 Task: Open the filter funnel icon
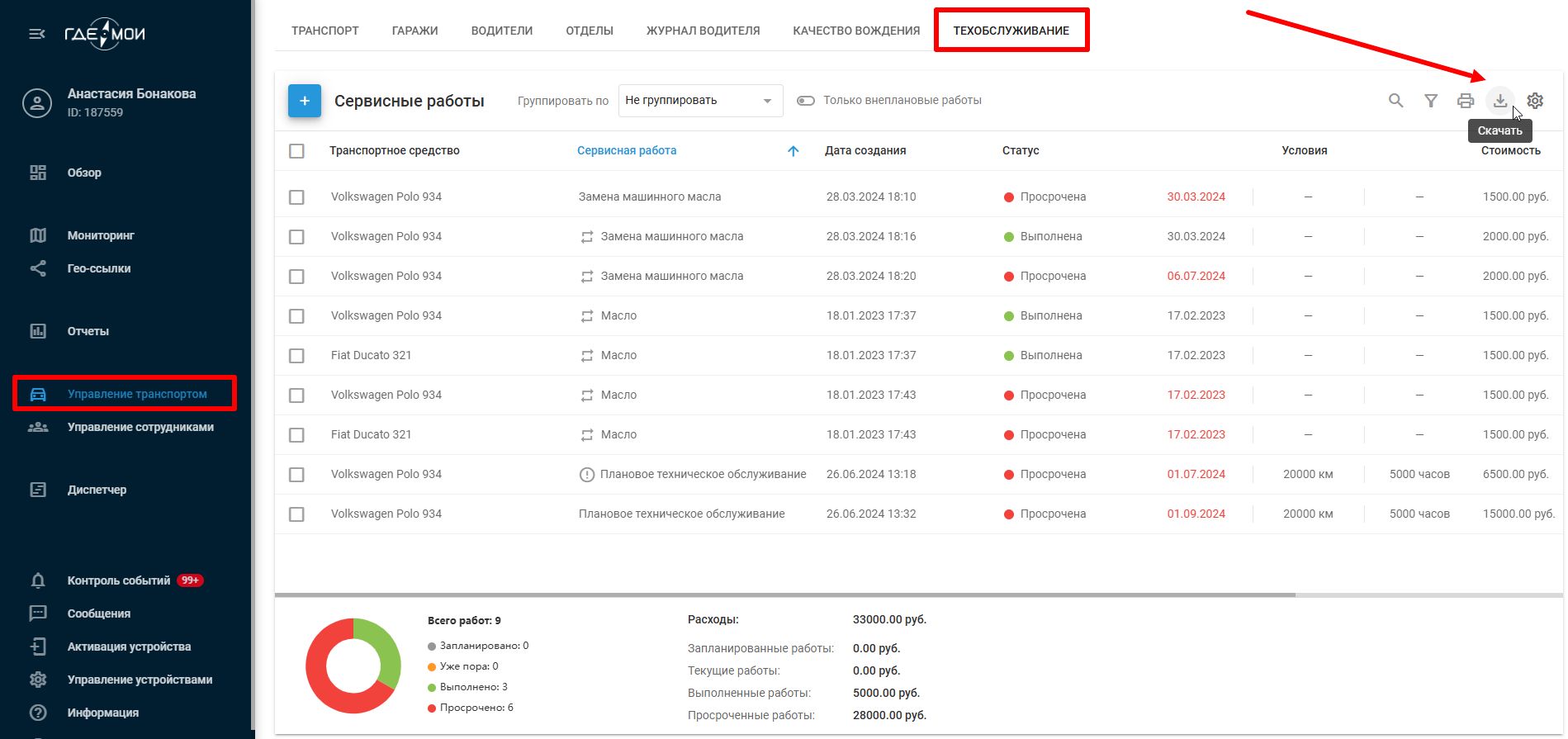point(1430,101)
